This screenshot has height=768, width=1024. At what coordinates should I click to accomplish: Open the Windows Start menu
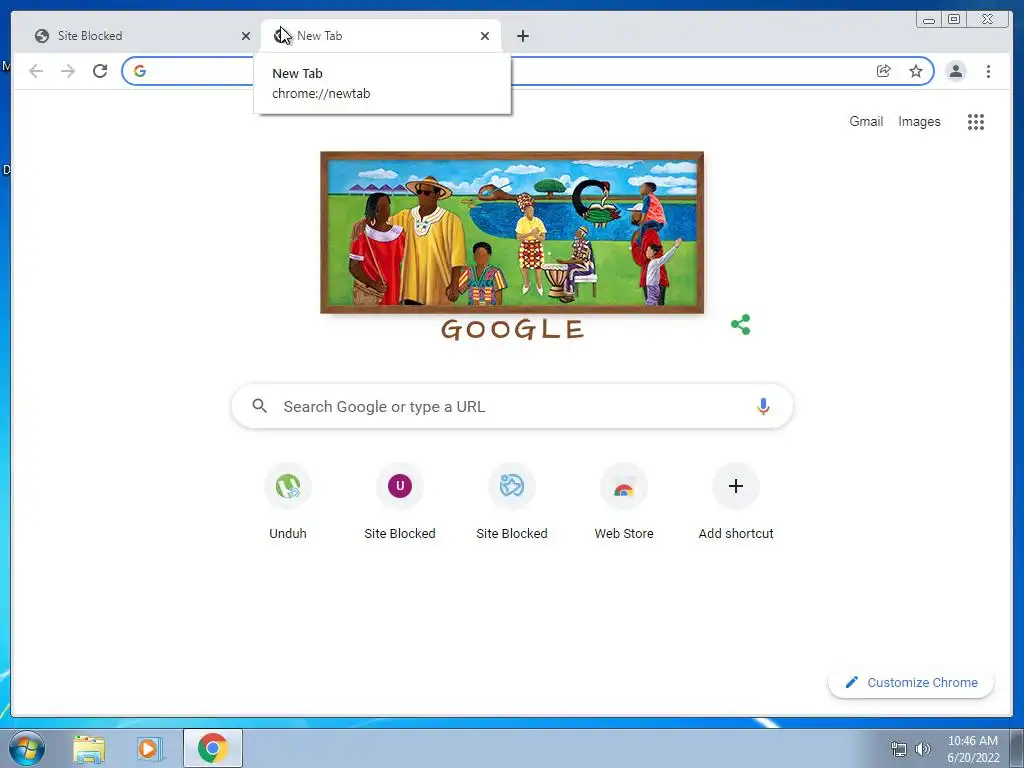coord(27,748)
